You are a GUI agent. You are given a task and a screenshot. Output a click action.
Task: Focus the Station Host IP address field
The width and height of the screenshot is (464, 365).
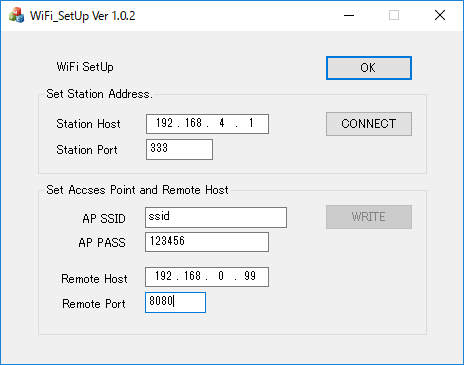click(207, 124)
